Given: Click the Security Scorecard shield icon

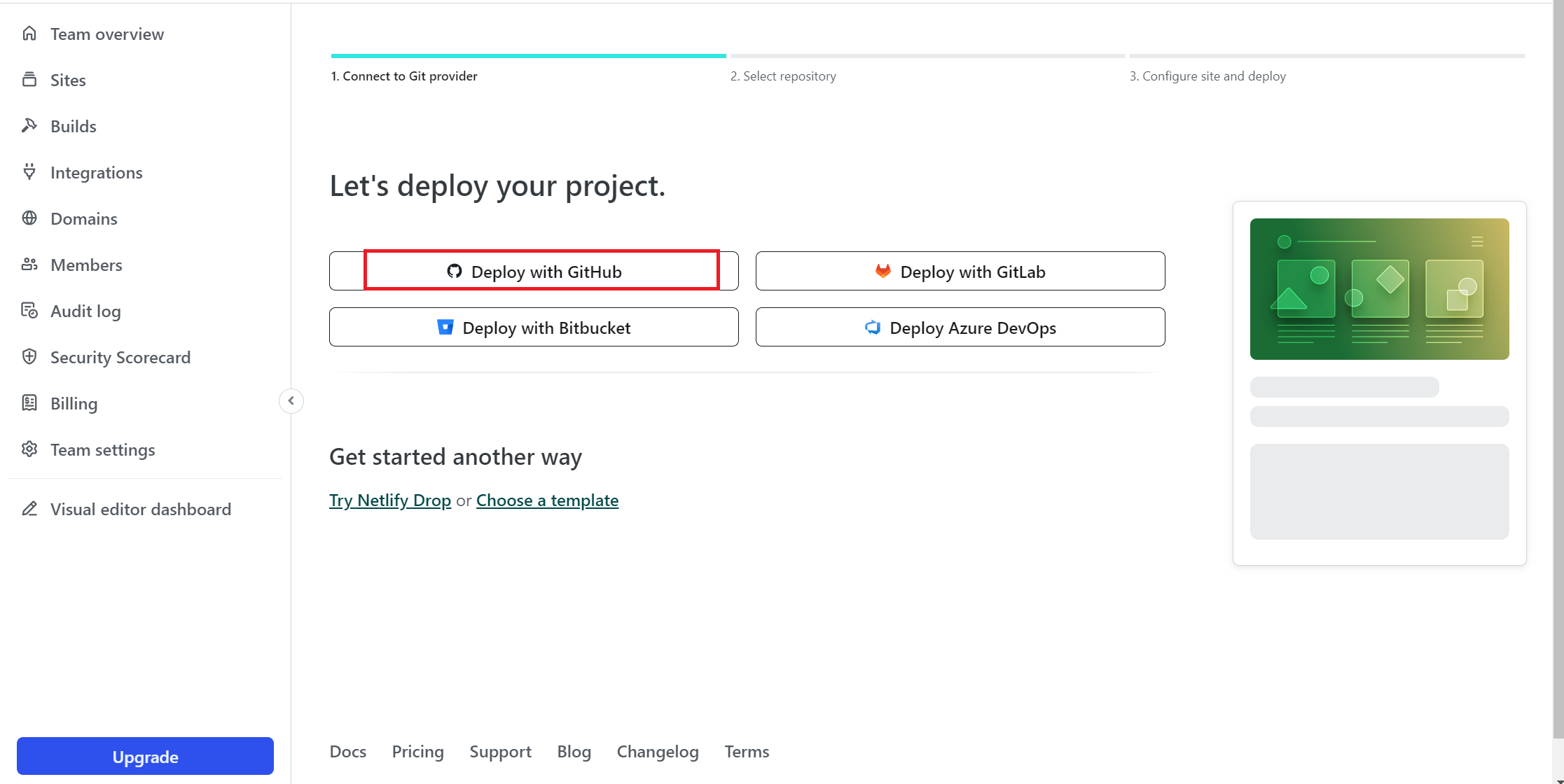Looking at the screenshot, I should pos(29,357).
